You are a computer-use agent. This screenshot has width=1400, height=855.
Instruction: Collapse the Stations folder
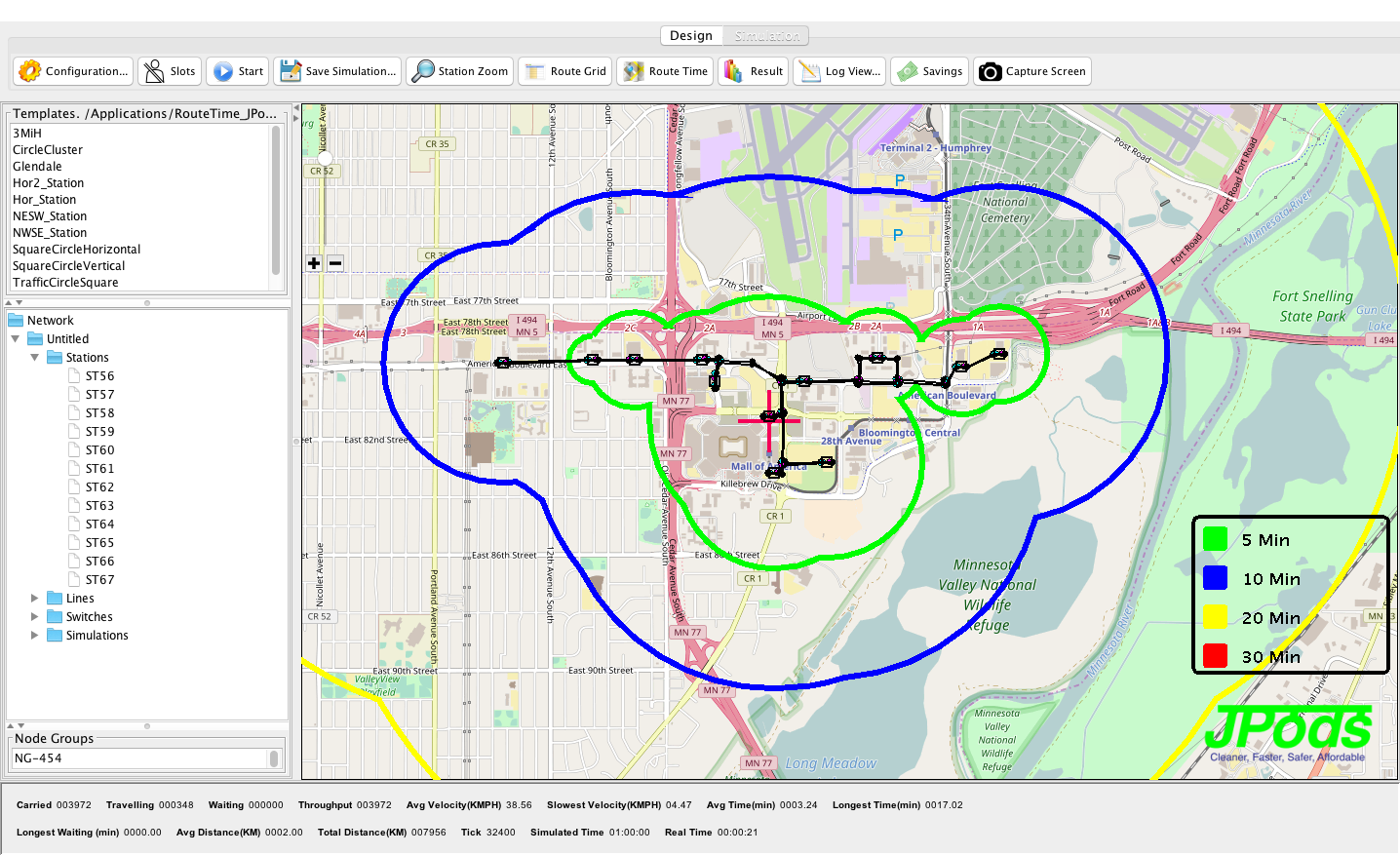coord(35,358)
